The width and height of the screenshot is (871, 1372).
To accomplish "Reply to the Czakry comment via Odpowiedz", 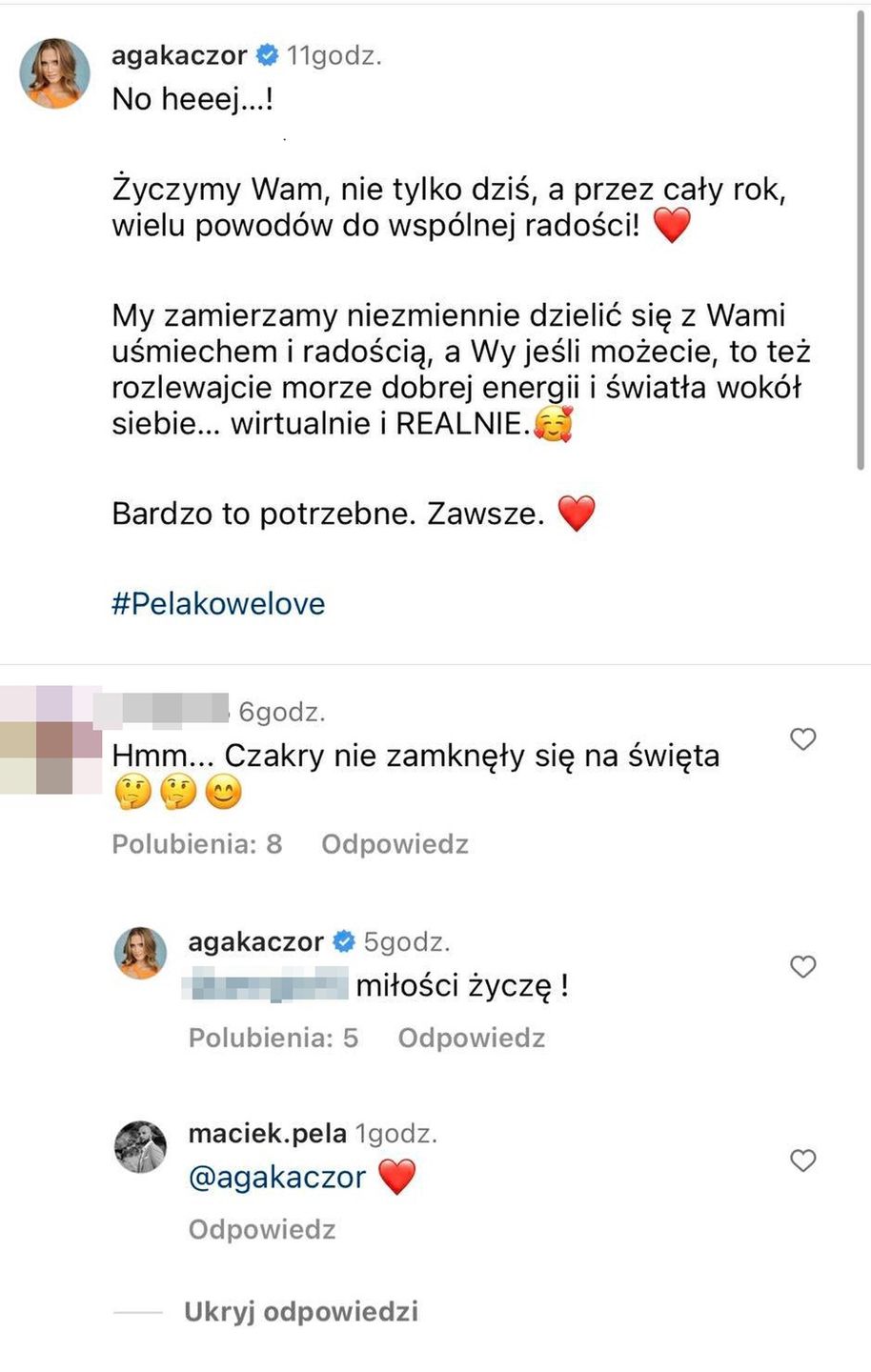I will point(395,844).
